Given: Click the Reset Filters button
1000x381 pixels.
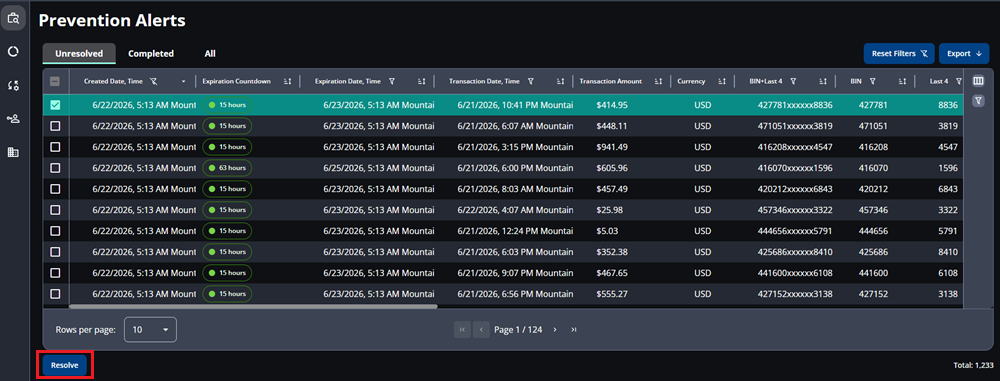Looking at the screenshot, I should tap(899, 54).
